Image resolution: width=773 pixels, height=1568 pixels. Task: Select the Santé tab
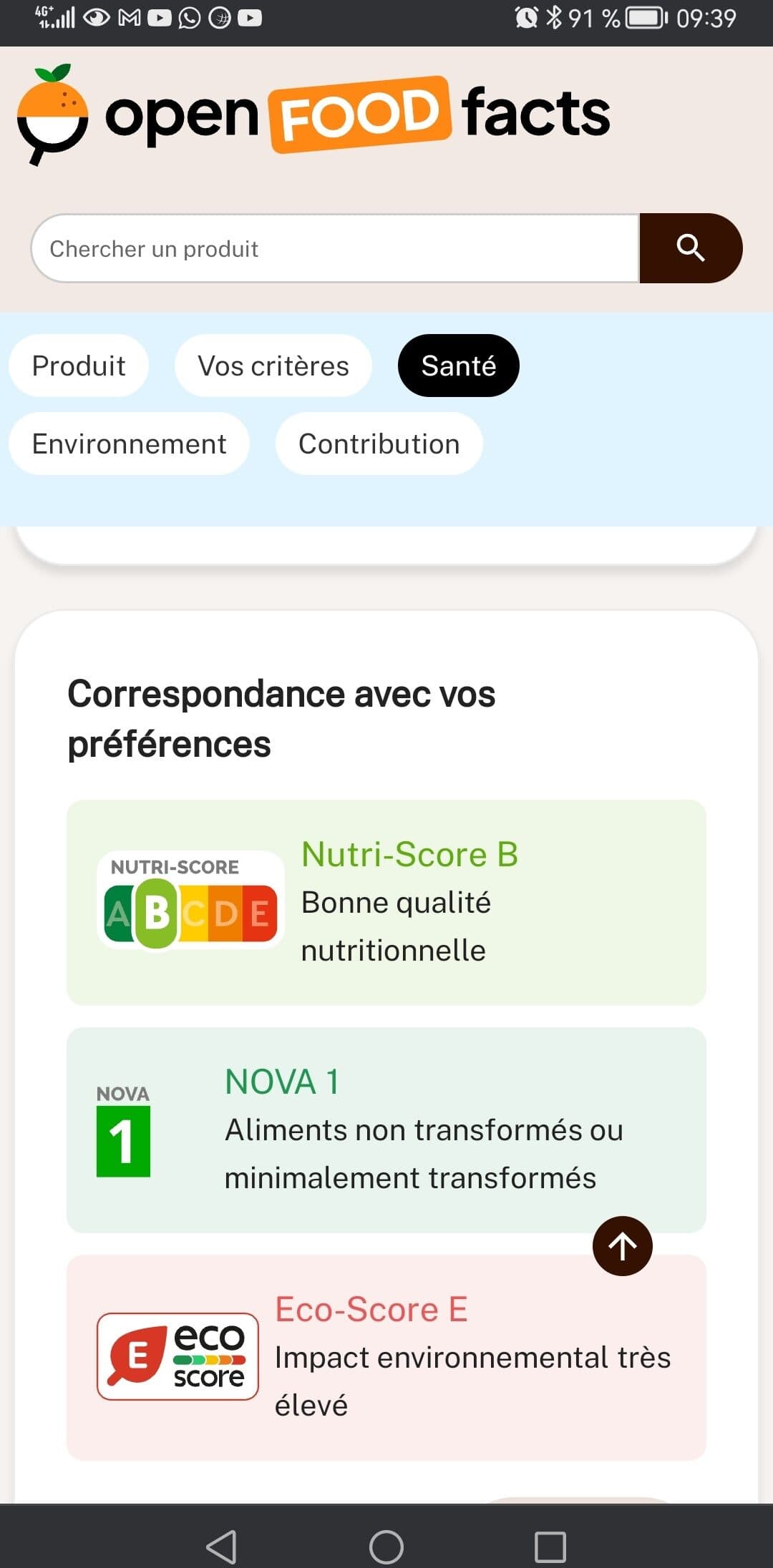coord(459,366)
